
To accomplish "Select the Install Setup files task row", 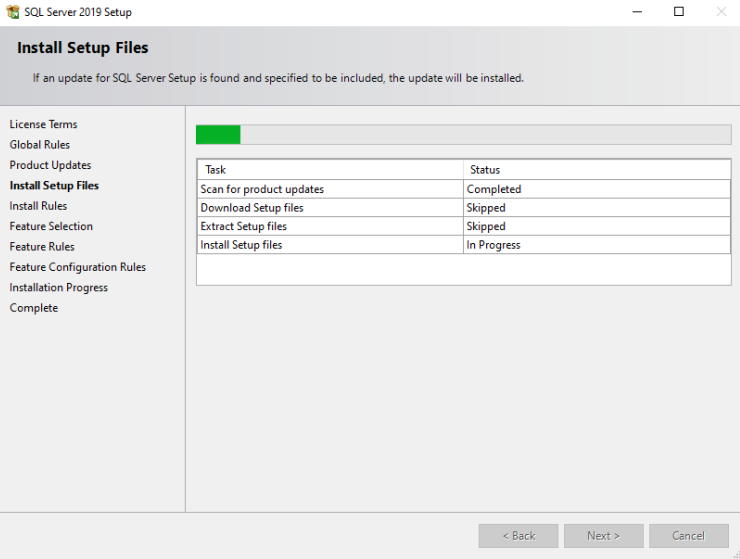I will click(x=463, y=245).
